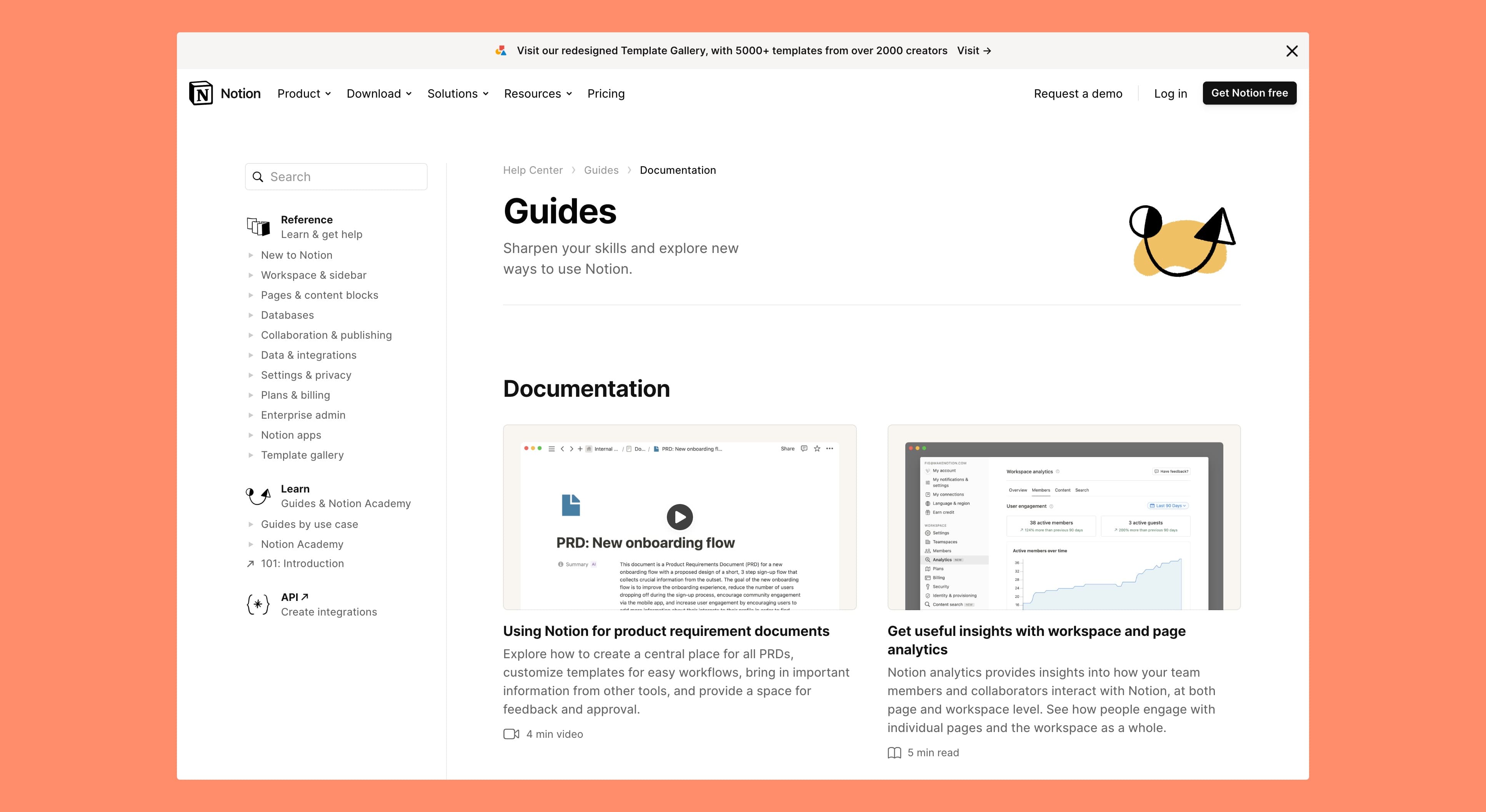Go to the Pricing page

(606, 93)
